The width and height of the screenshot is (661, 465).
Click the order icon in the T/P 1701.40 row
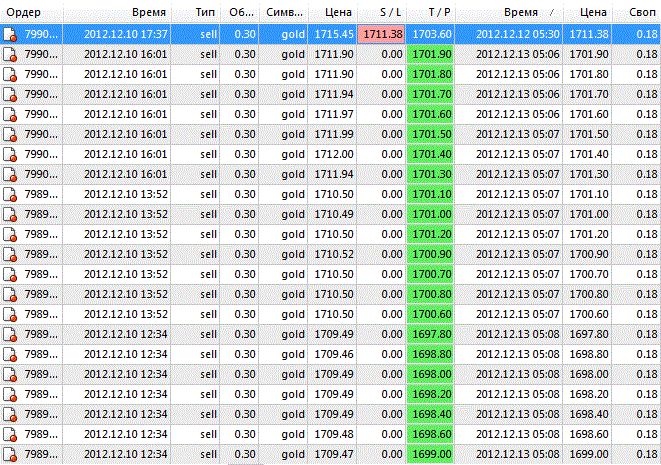click(x=10, y=155)
